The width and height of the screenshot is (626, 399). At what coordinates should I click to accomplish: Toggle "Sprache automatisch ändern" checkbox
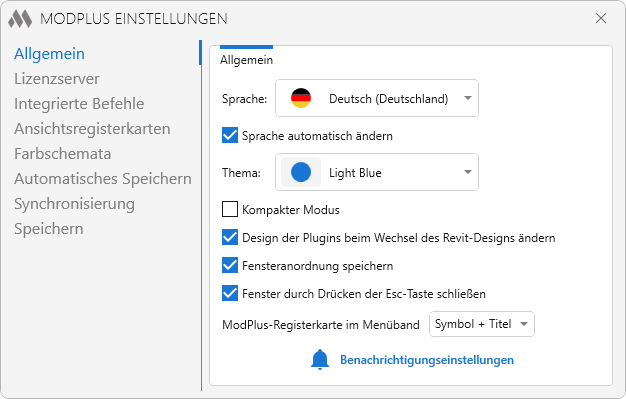pos(230,135)
